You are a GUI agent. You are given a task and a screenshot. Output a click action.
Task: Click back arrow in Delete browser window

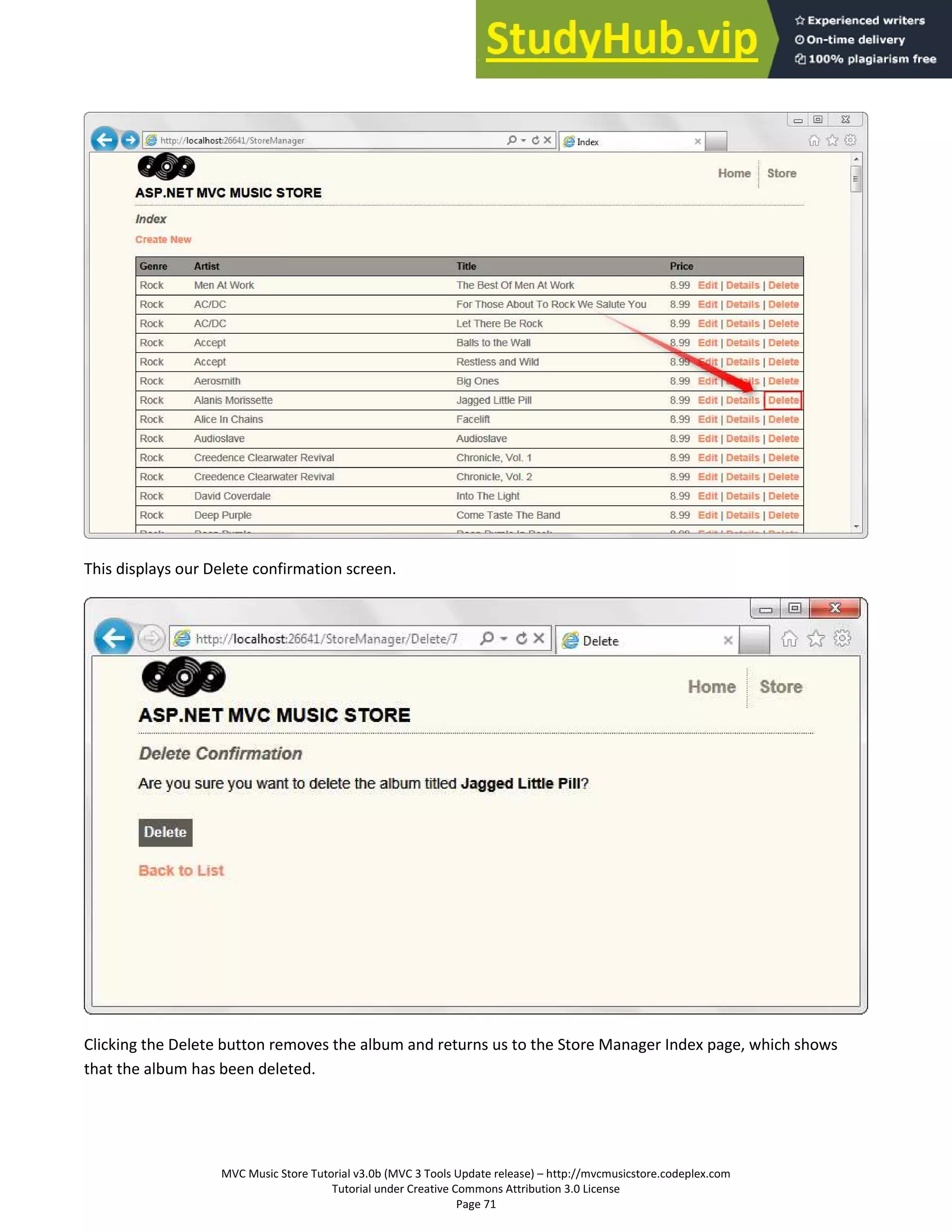[114, 638]
